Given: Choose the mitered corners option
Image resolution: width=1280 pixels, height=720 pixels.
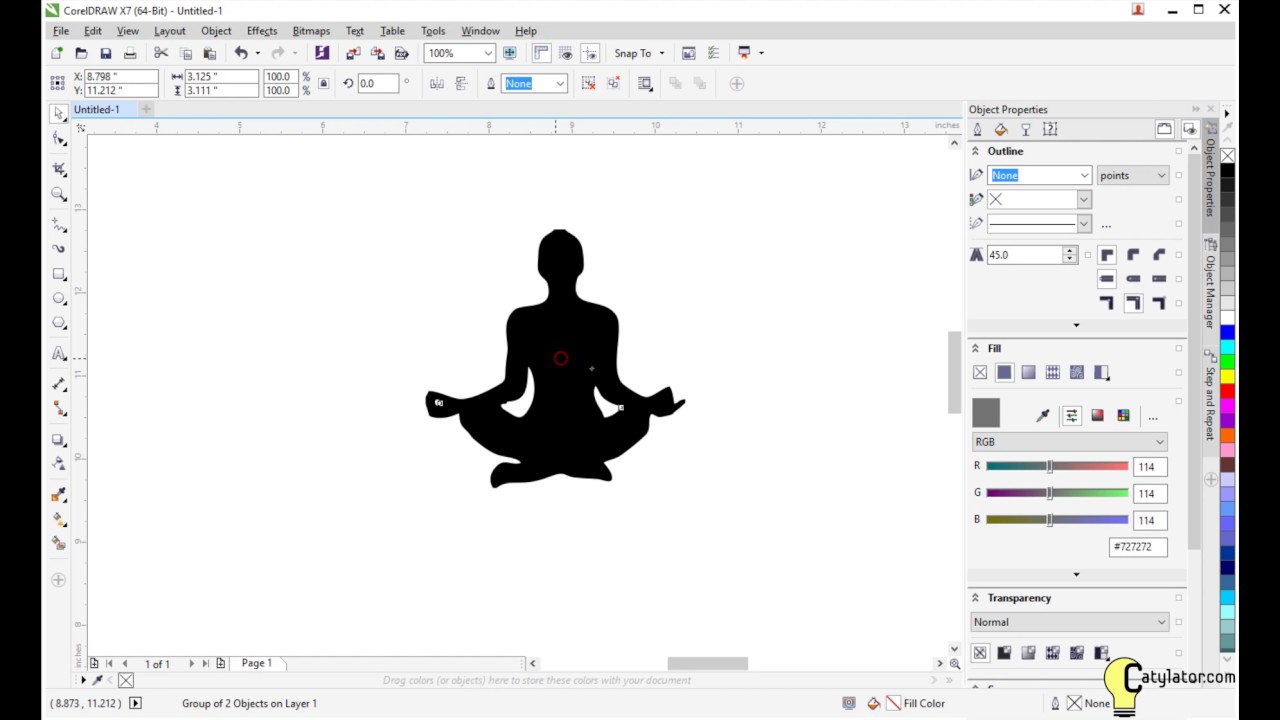Looking at the screenshot, I should (1107, 255).
